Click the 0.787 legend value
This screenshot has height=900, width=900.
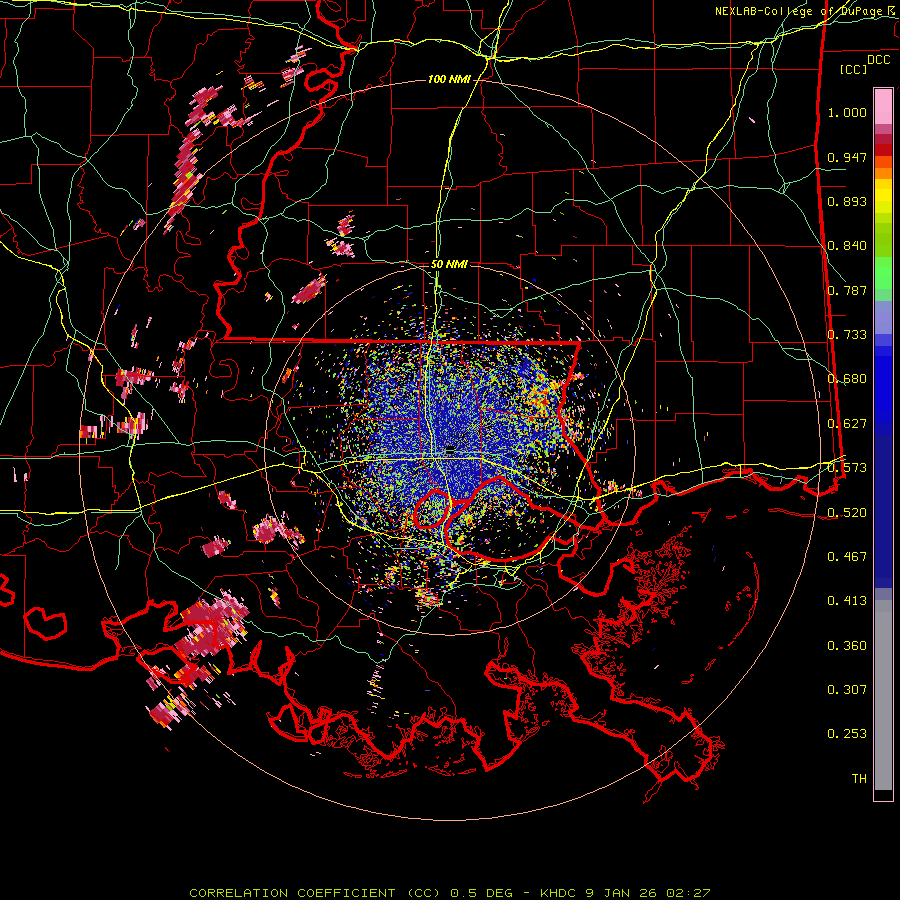(847, 290)
